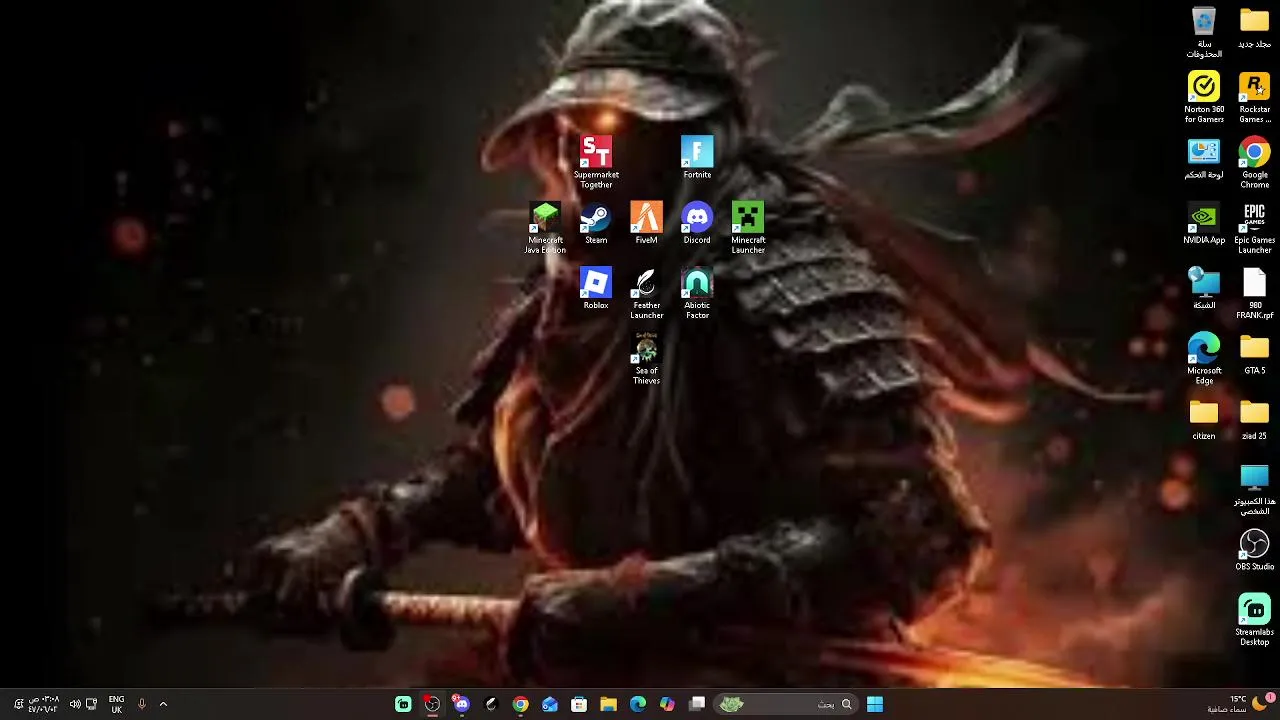Click the volume speaker tray icon

[75, 704]
